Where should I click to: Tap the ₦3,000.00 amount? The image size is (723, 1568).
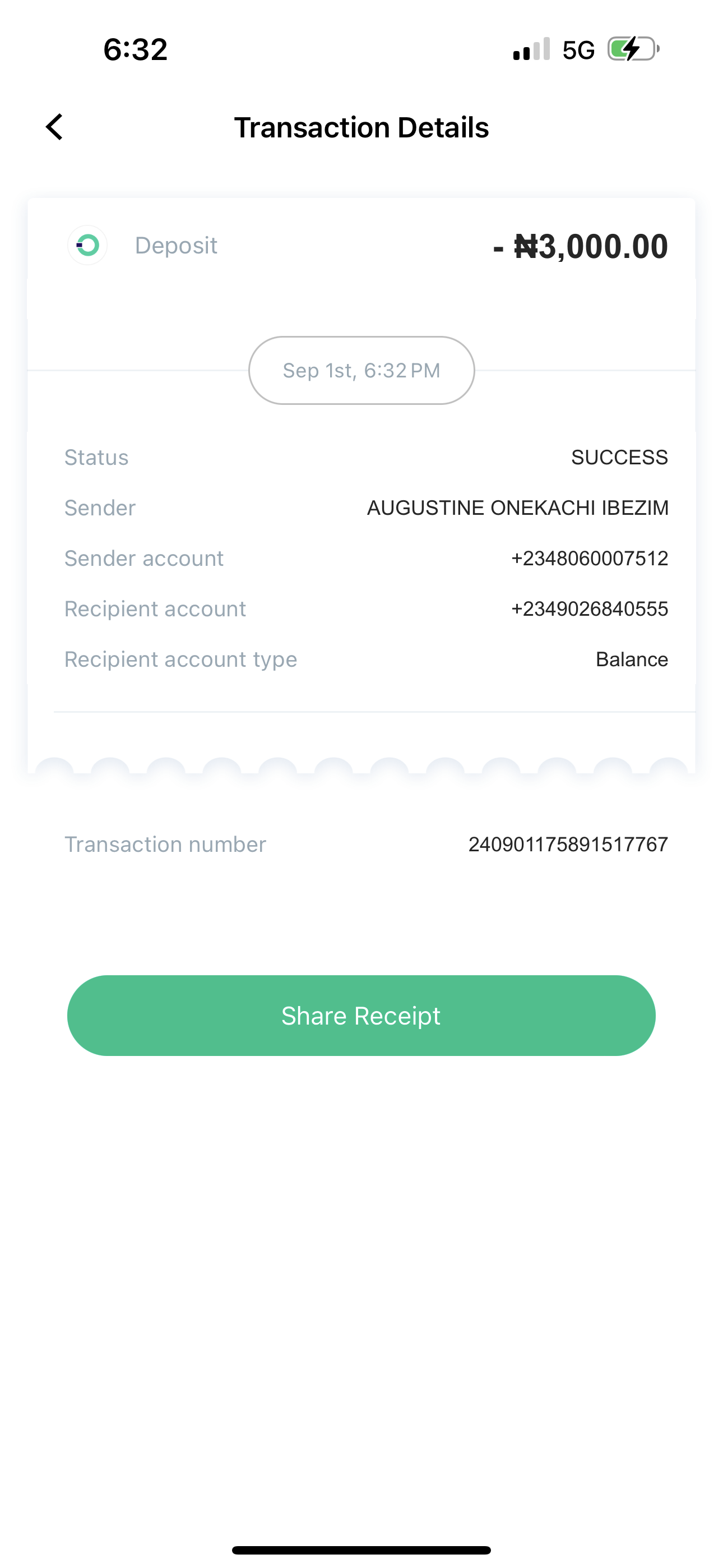click(581, 247)
